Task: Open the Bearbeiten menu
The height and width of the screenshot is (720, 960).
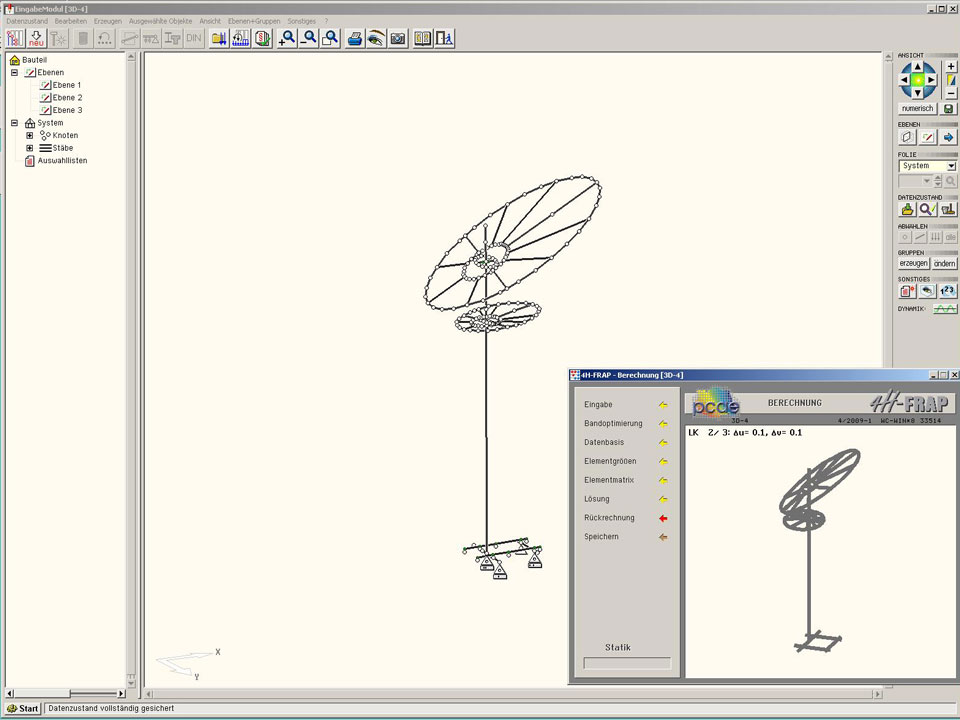Action: 70,21
